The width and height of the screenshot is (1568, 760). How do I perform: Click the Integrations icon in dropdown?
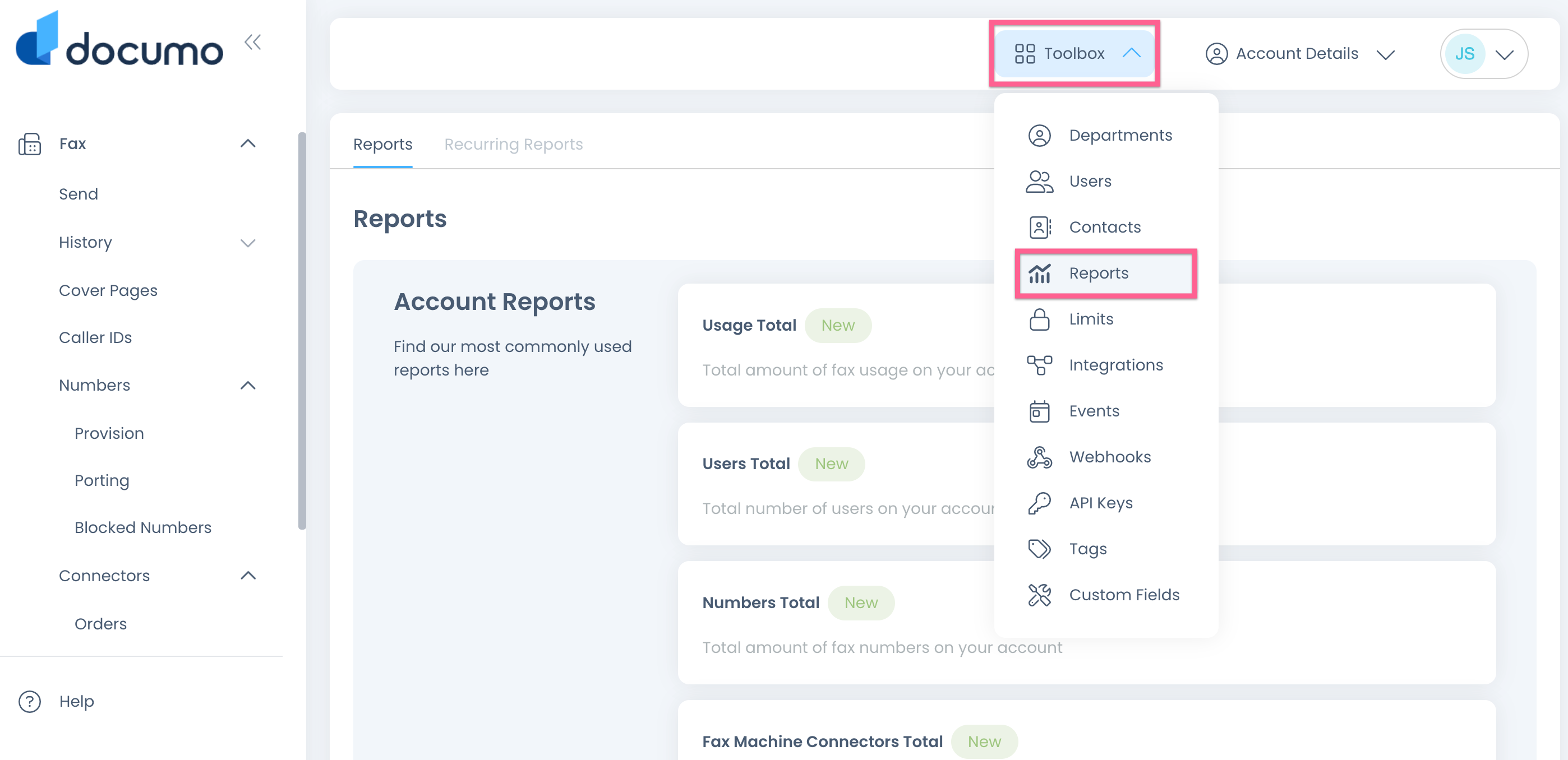[1039, 365]
